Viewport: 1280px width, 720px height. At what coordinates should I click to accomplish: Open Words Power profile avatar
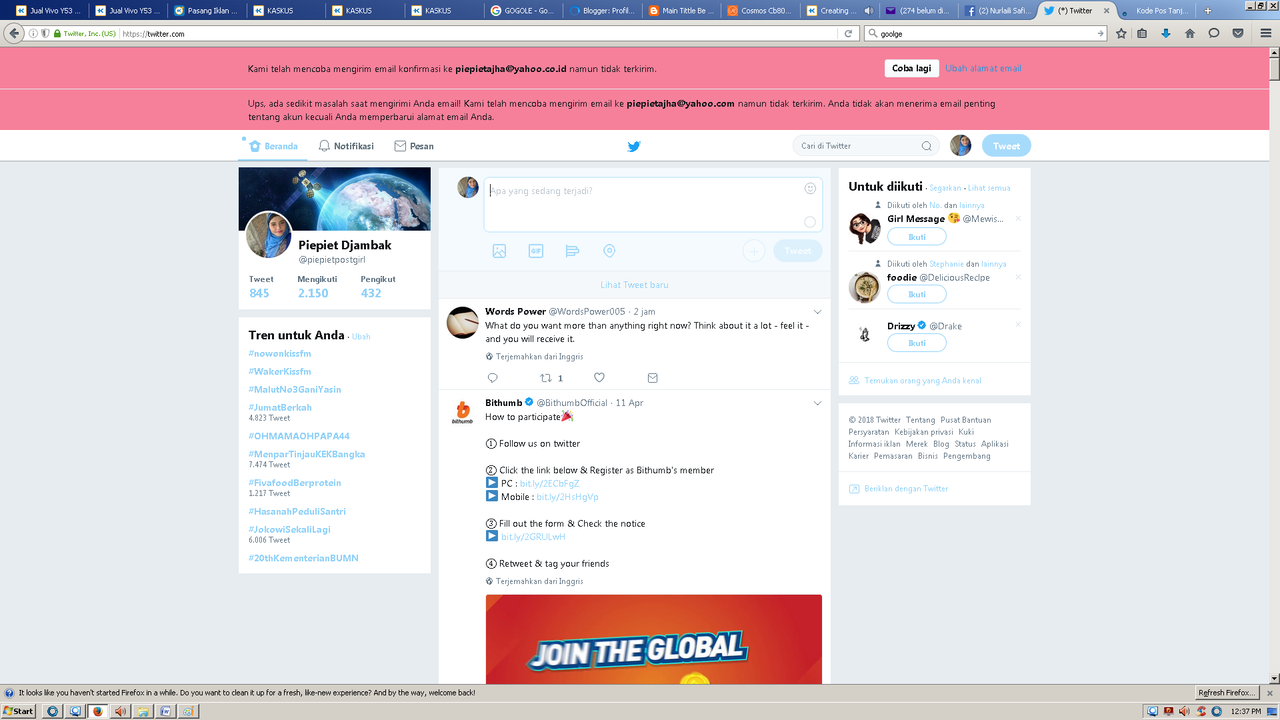tap(462, 322)
